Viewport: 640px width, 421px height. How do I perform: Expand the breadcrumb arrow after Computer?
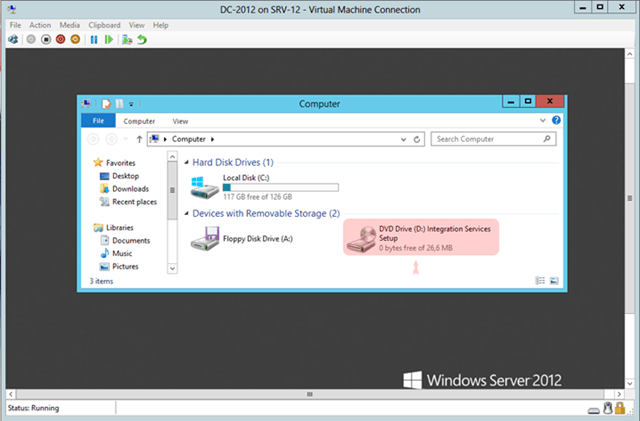coord(212,139)
